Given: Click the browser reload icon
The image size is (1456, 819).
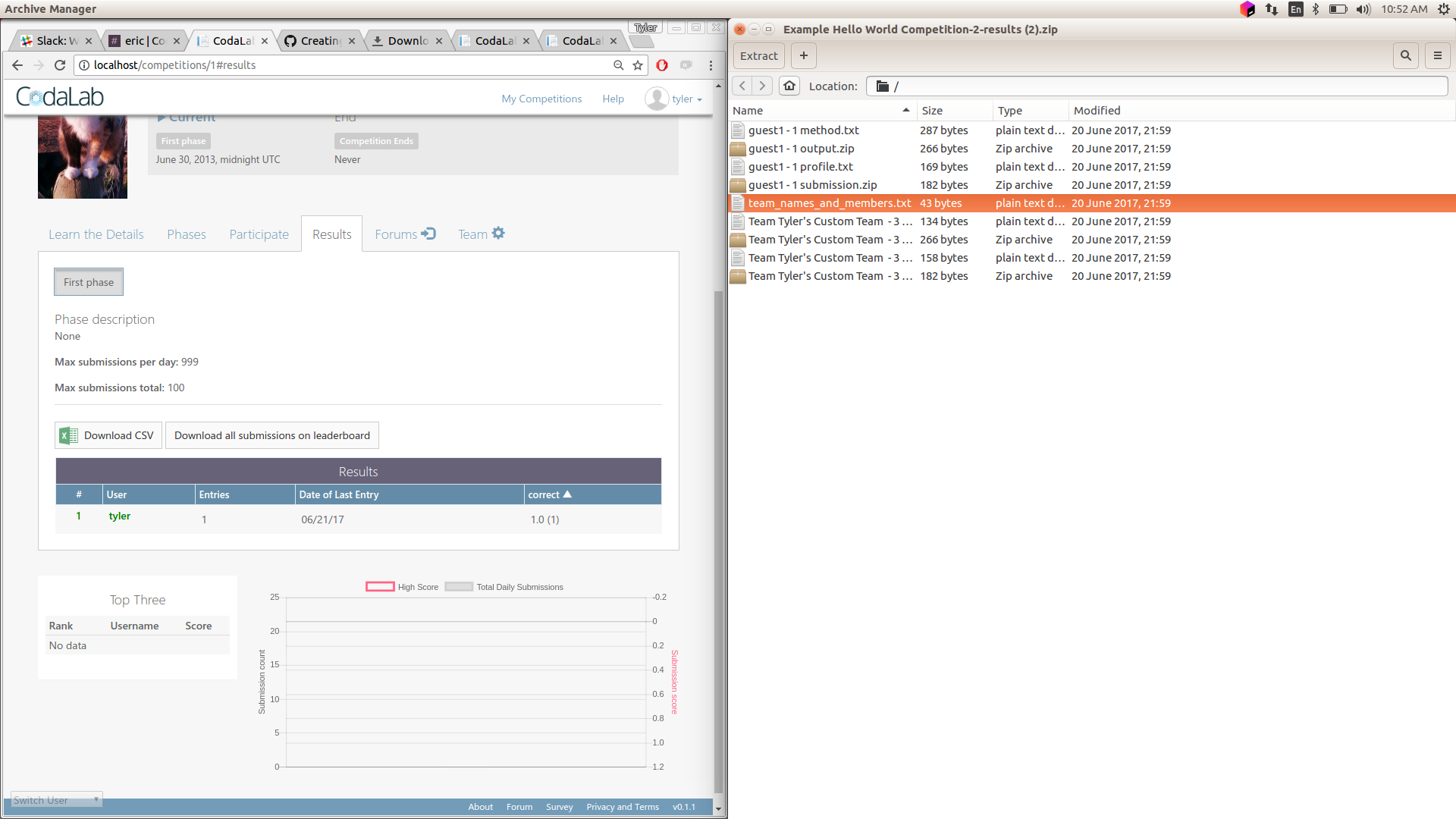Looking at the screenshot, I should [60, 65].
